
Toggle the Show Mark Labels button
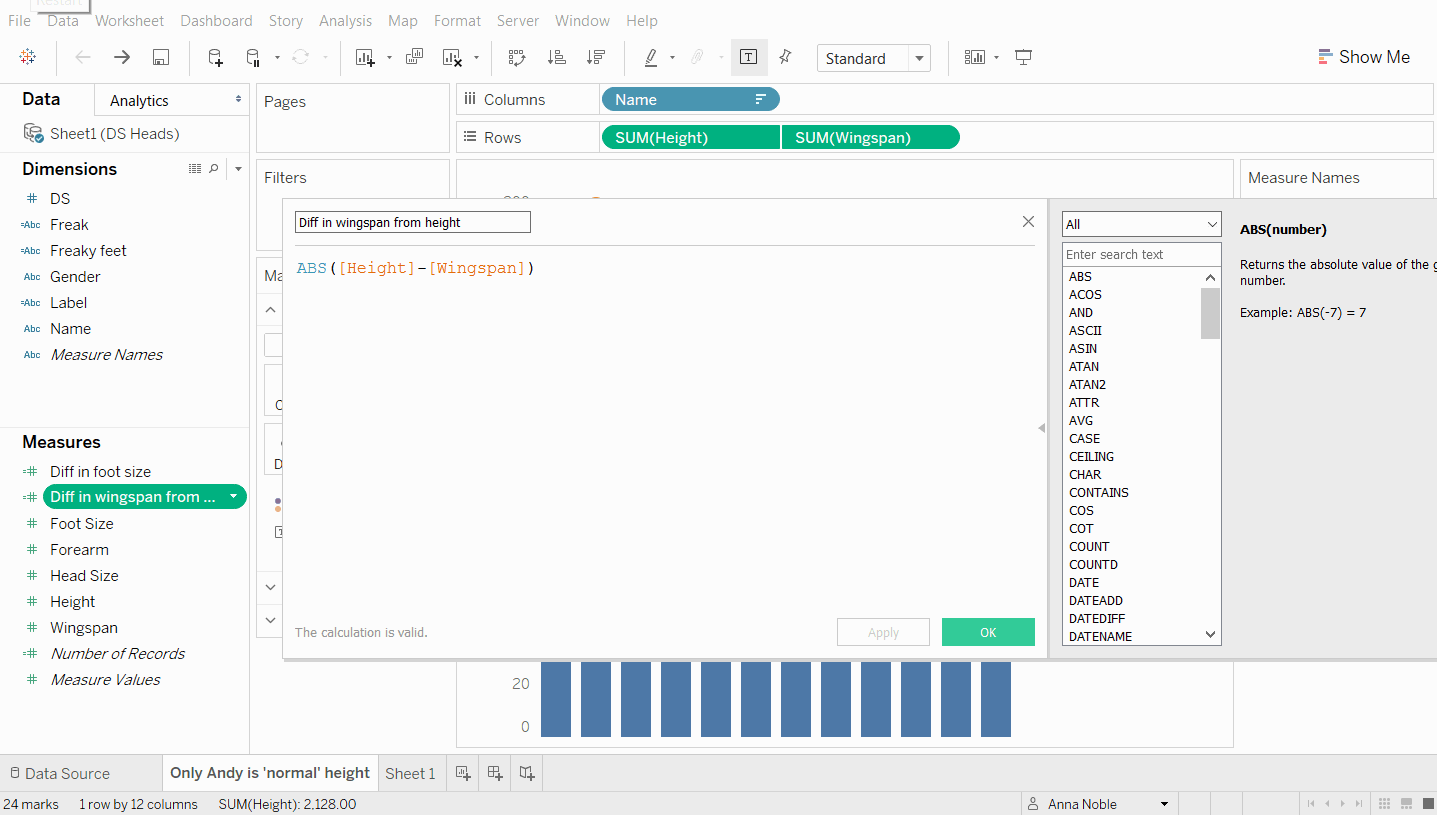click(748, 58)
